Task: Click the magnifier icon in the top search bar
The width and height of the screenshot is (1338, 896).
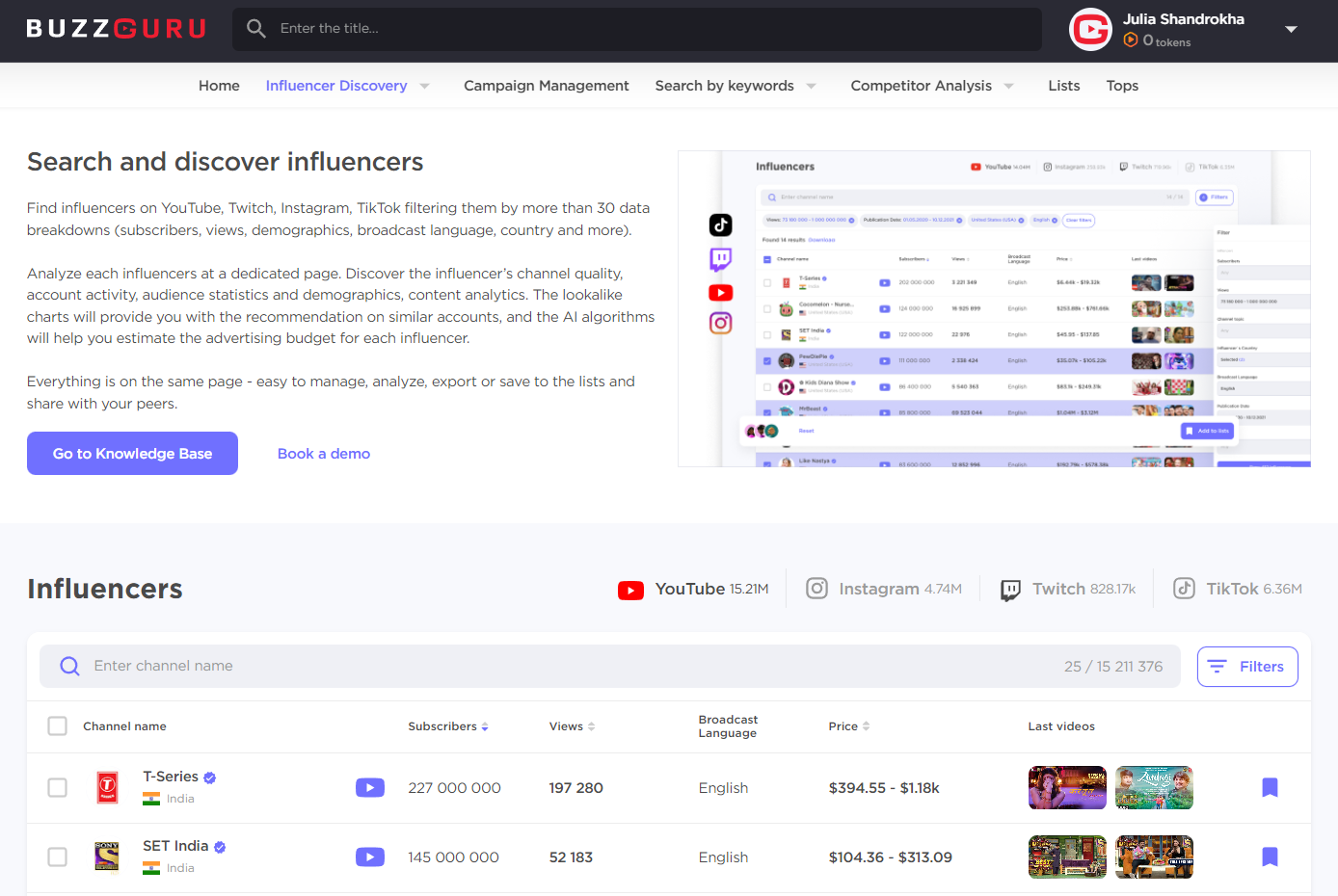Action: coord(256,29)
